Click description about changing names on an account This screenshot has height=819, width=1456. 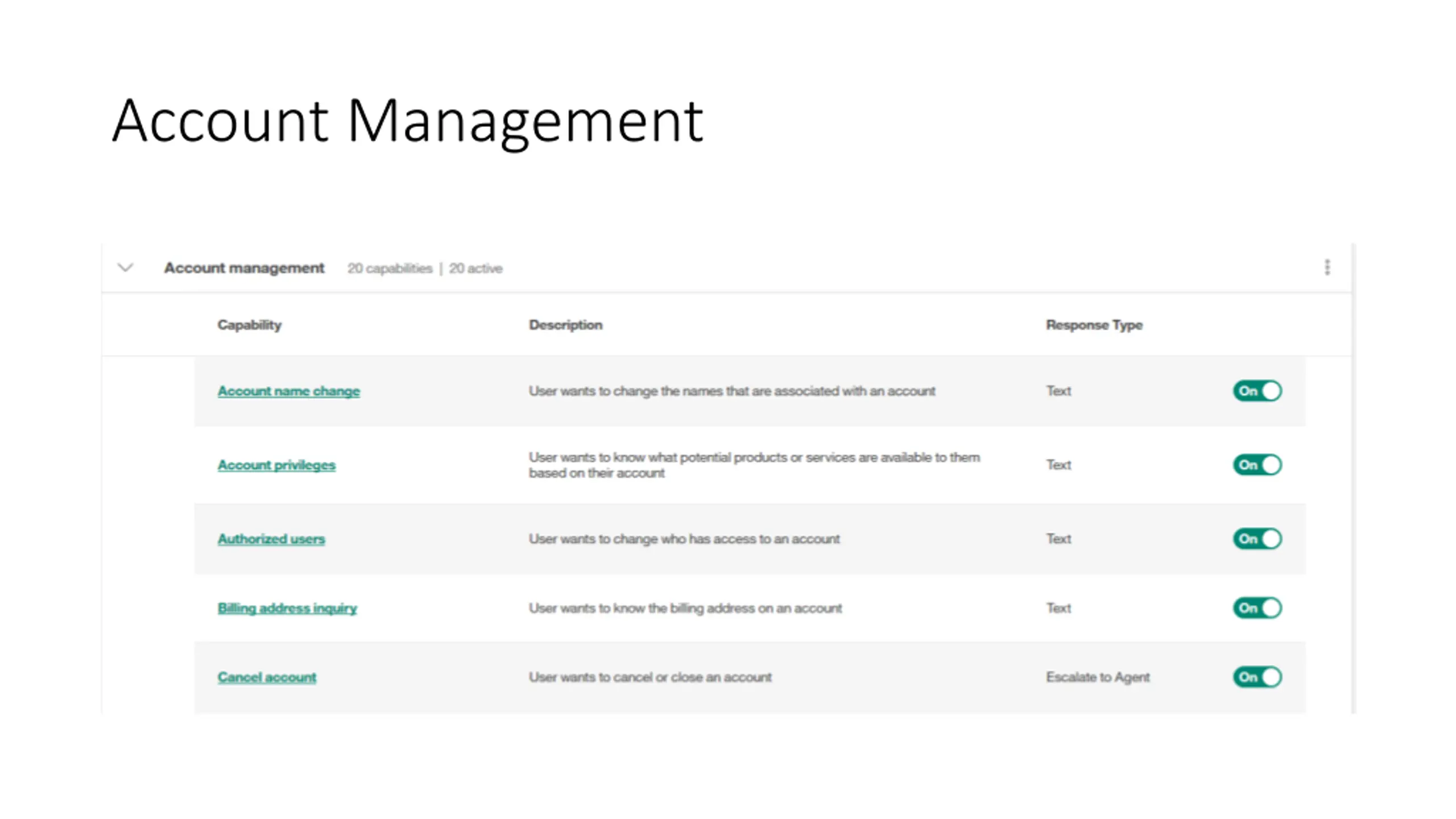732,391
